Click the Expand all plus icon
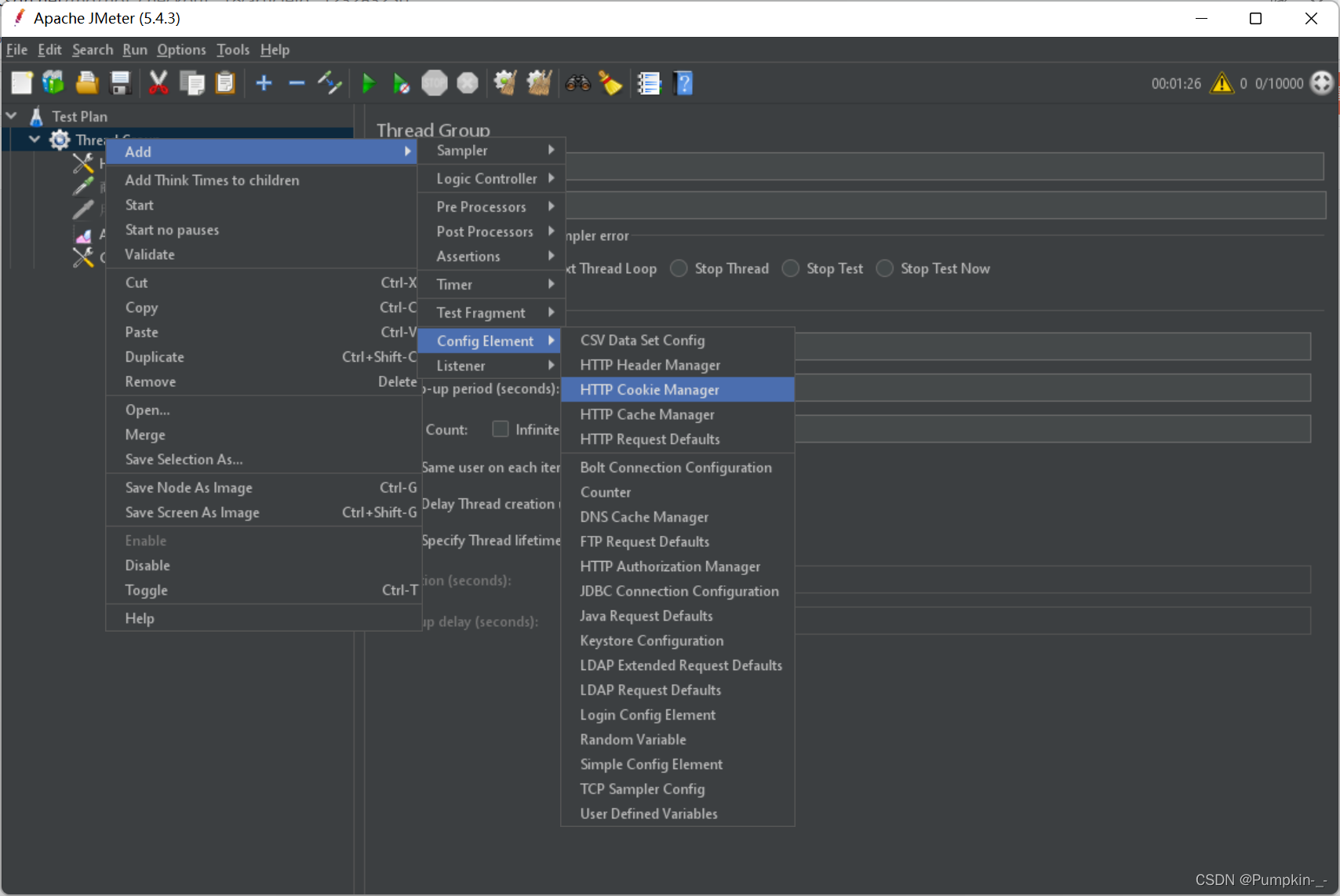The width and height of the screenshot is (1340, 896). 264,82
